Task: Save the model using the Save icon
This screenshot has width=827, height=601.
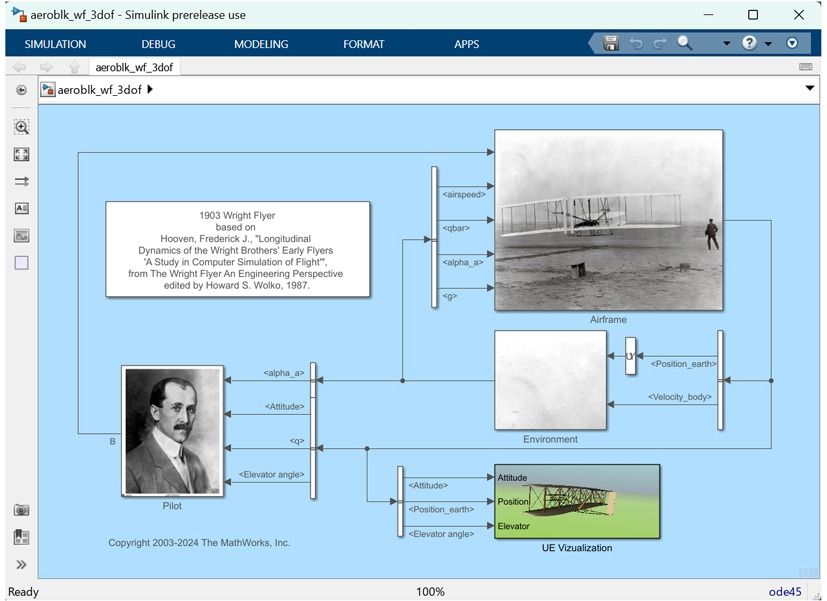Action: (611, 43)
